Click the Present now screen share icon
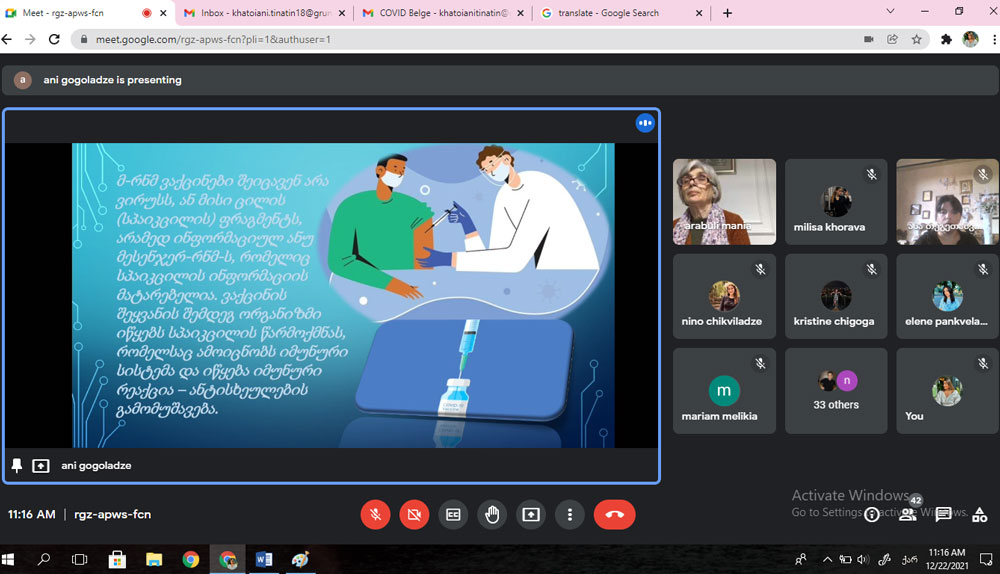Screen dimensions: 1000x574 (530, 515)
